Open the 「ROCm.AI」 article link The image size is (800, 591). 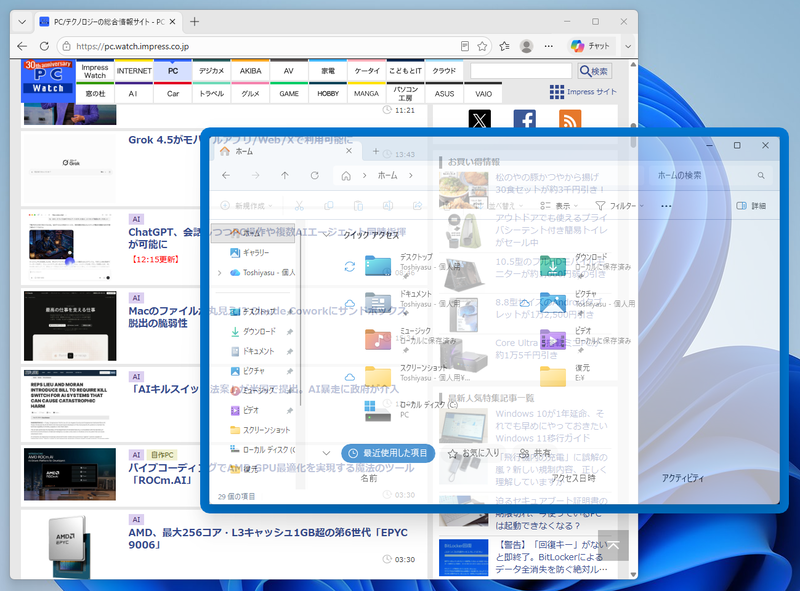pyautogui.click(x=270, y=474)
